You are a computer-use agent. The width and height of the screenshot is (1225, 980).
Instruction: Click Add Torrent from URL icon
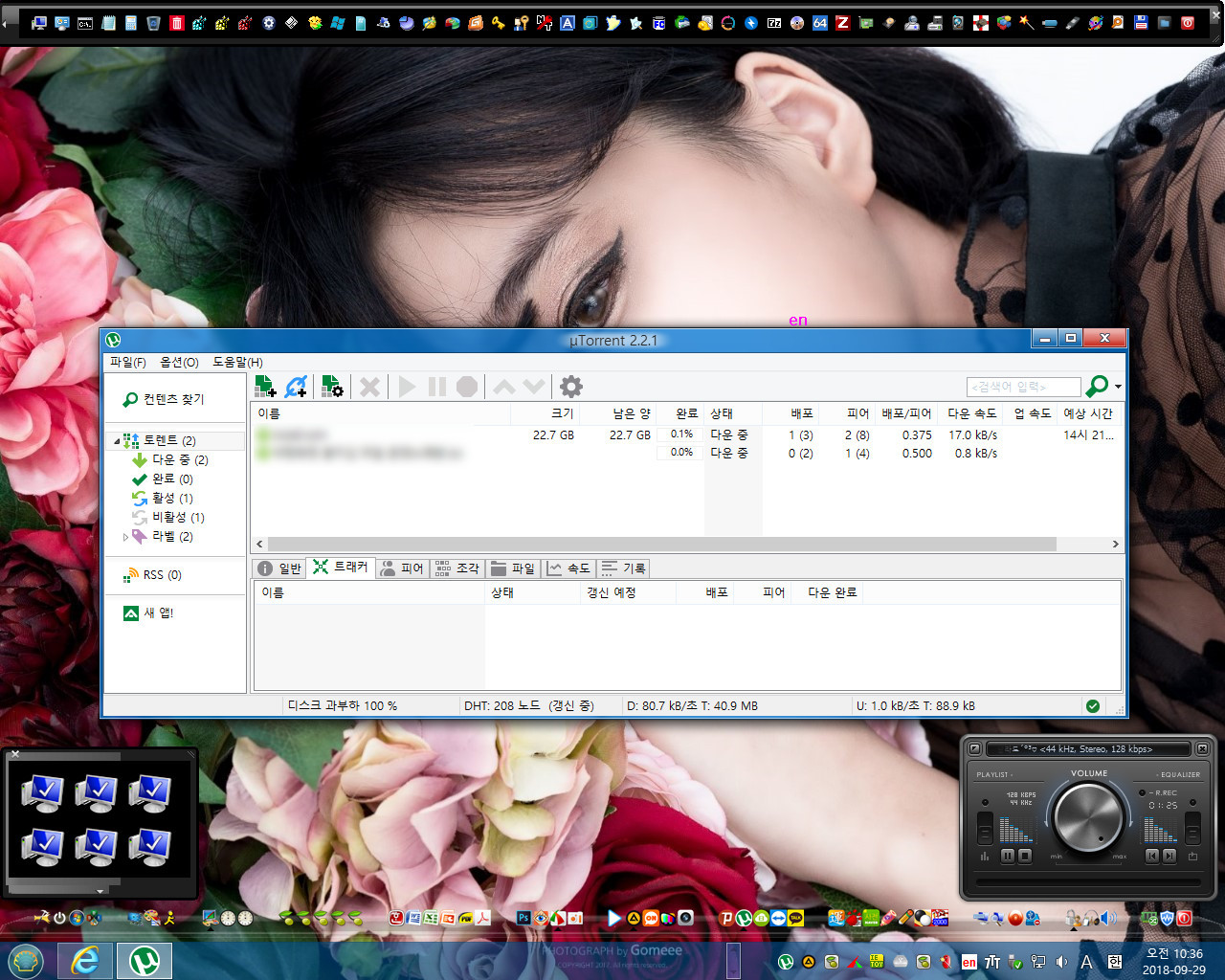pos(297,387)
